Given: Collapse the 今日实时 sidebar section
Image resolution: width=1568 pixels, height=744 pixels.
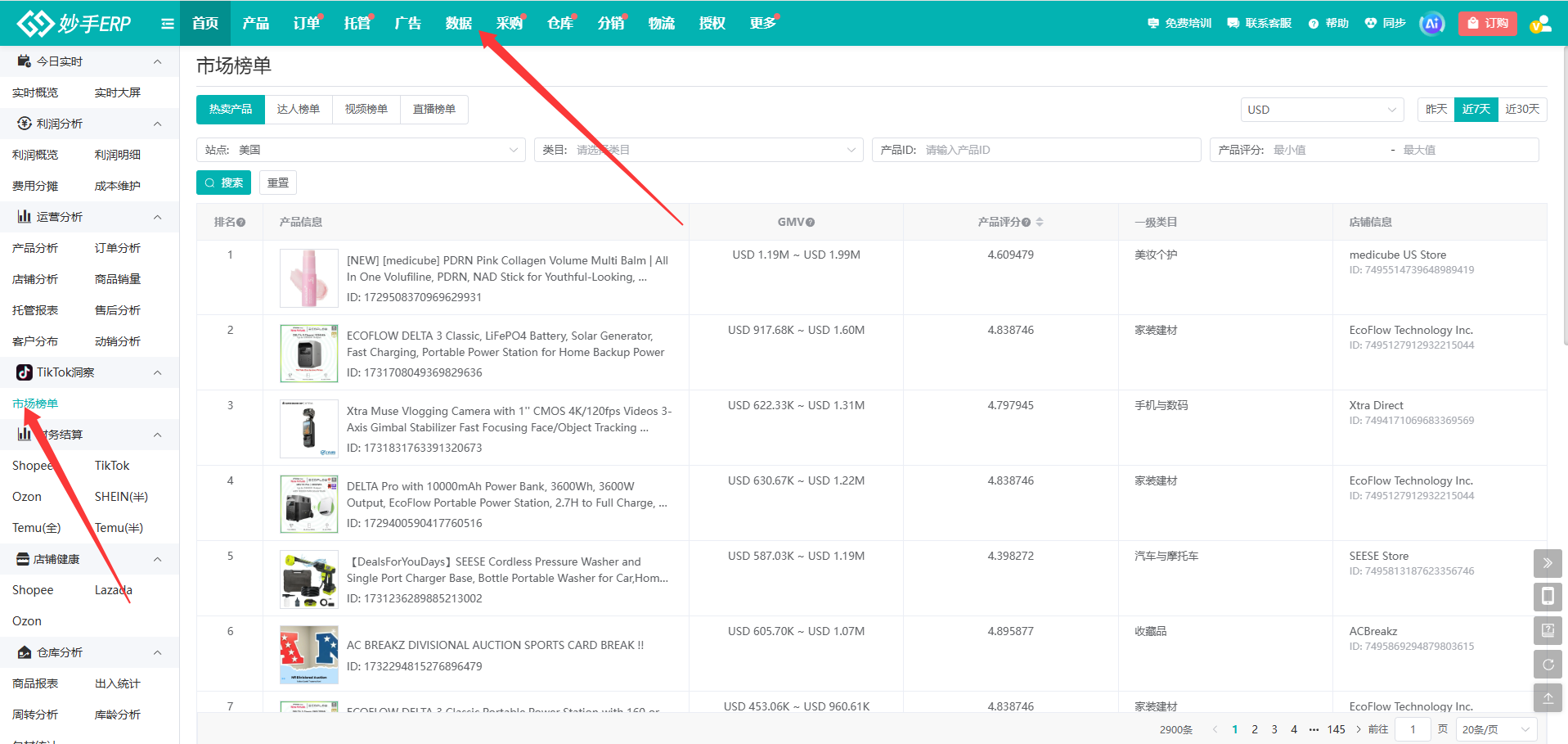Looking at the screenshot, I should pos(158,61).
